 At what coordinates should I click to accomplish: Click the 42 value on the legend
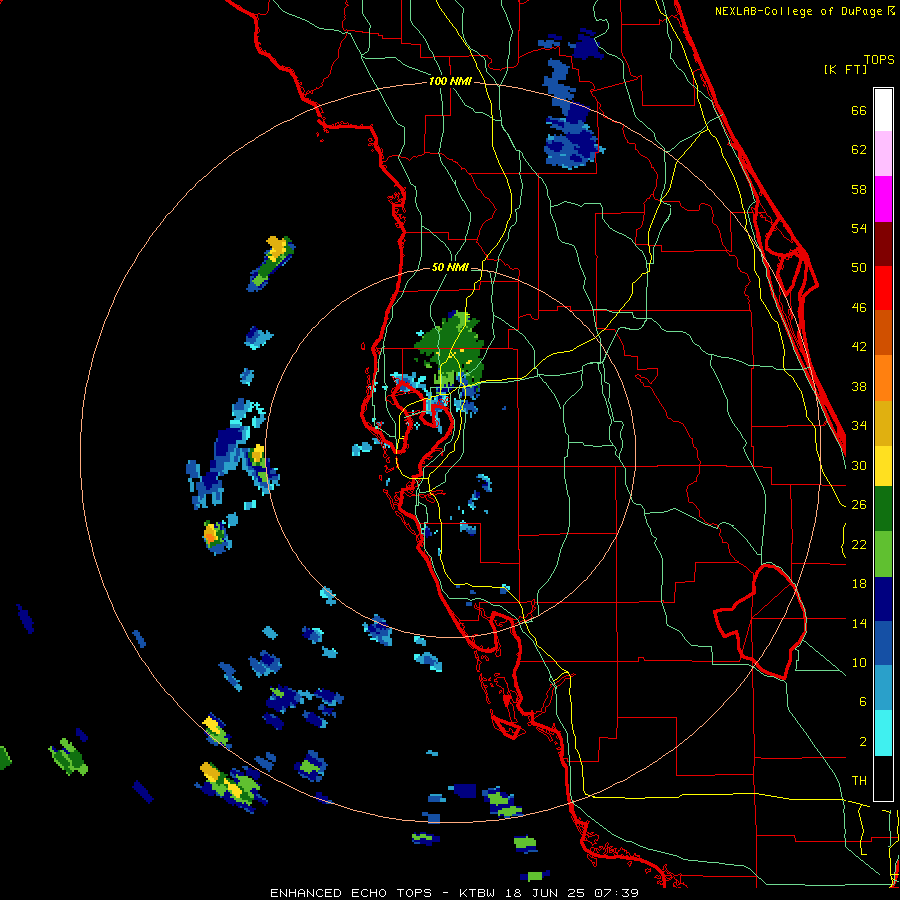click(859, 347)
